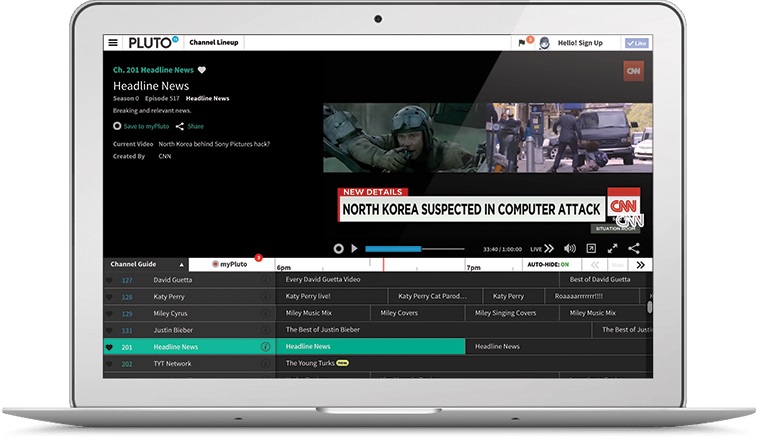The width and height of the screenshot is (757, 438).
Task: Open info icon for Headline News channel
Action: [x=266, y=347]
